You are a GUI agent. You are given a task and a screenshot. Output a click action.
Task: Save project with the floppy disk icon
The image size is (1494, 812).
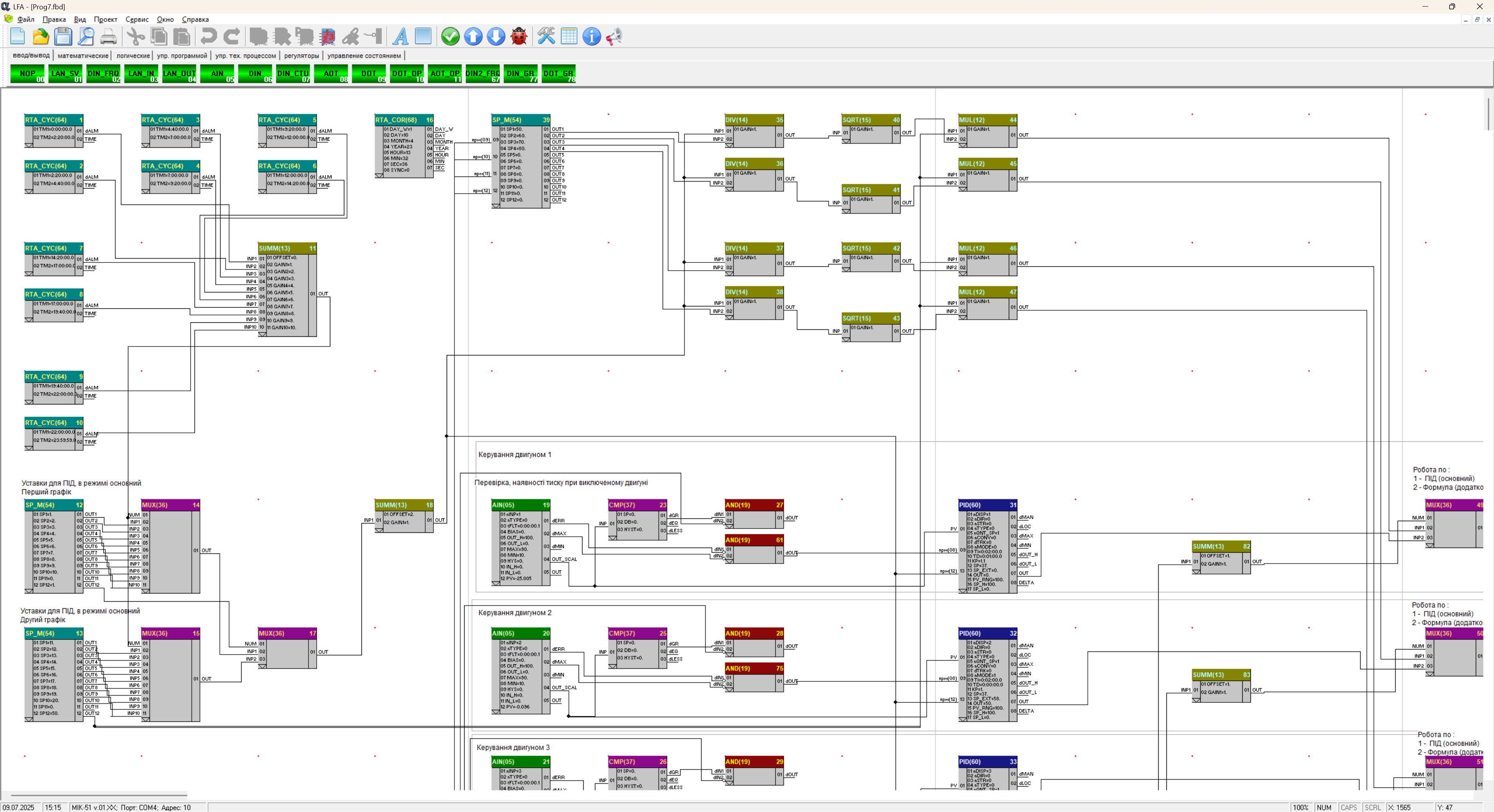[x=63, y=37]
